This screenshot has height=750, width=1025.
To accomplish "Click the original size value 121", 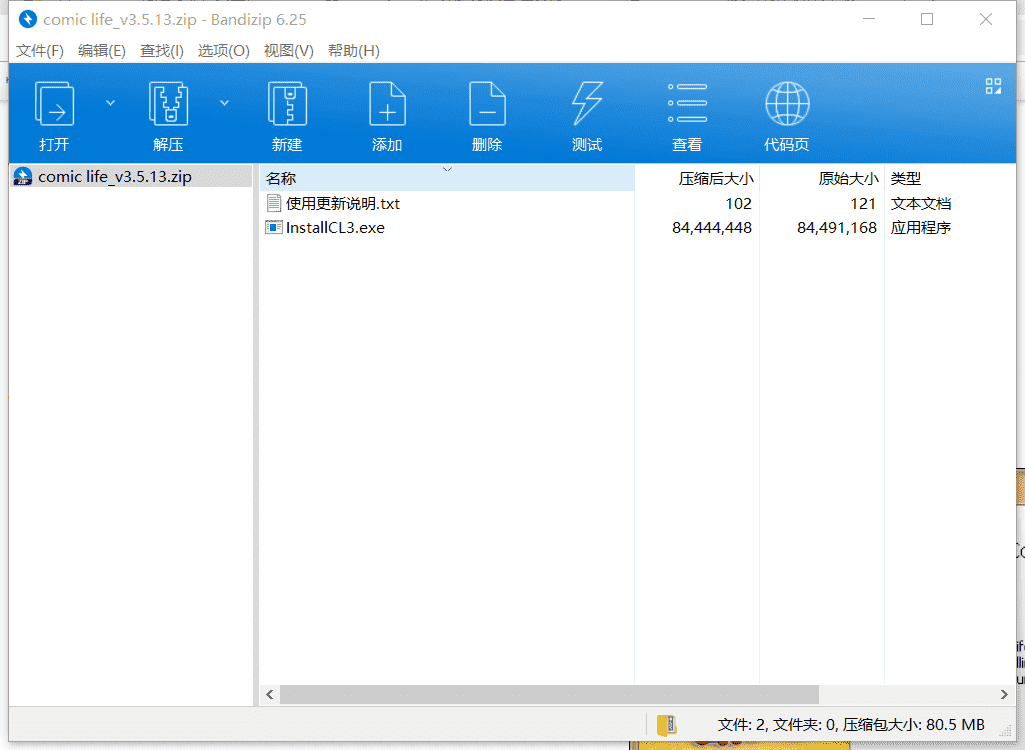I will [x=863, y=203].
